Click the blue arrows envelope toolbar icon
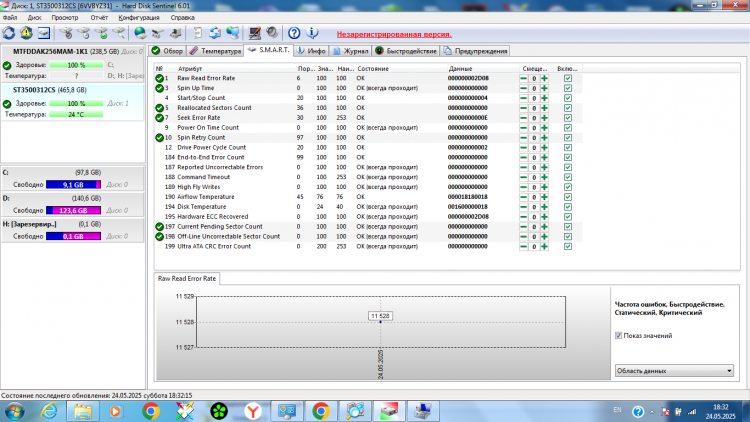 point(215,33)
